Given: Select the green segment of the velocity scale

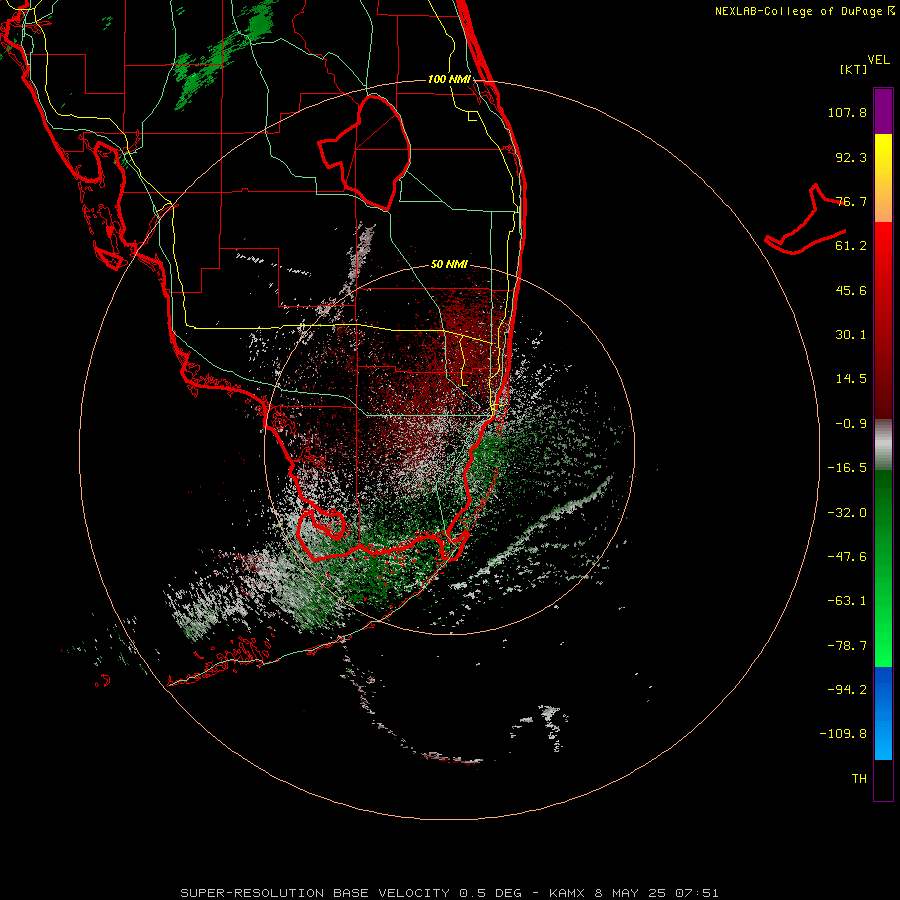Looking at the screenshot, I should click(x=883, y=568).
